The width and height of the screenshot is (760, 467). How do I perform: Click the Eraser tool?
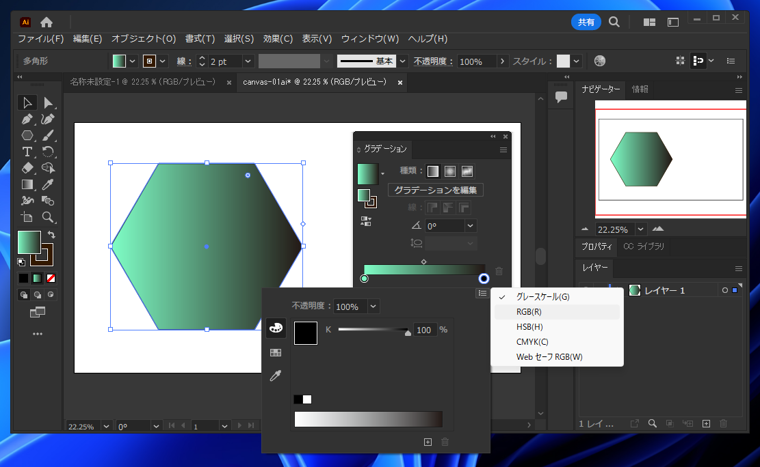coord(27,168)
